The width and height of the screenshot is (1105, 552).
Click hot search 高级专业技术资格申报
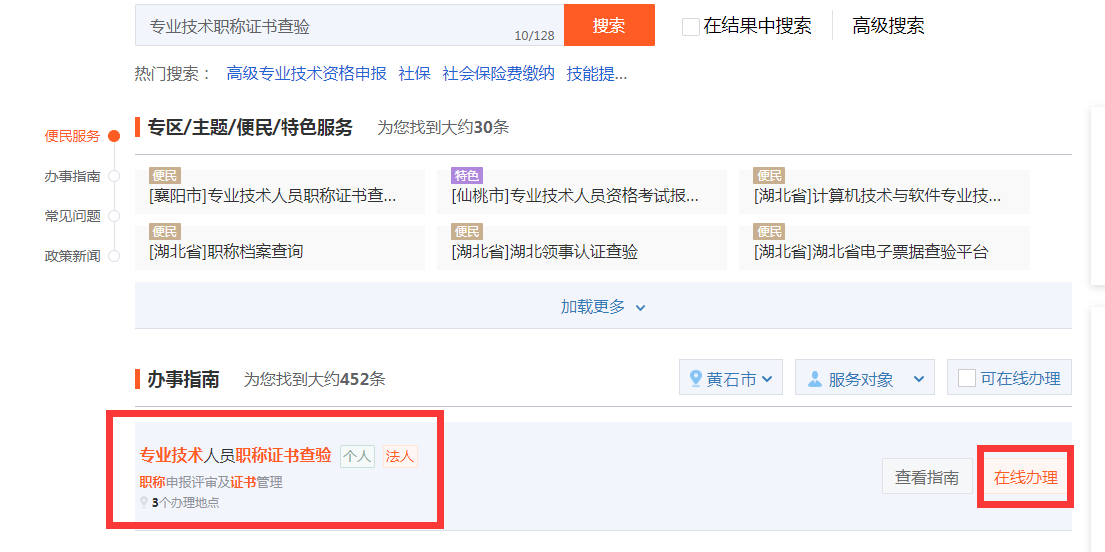tap(306, 73)
